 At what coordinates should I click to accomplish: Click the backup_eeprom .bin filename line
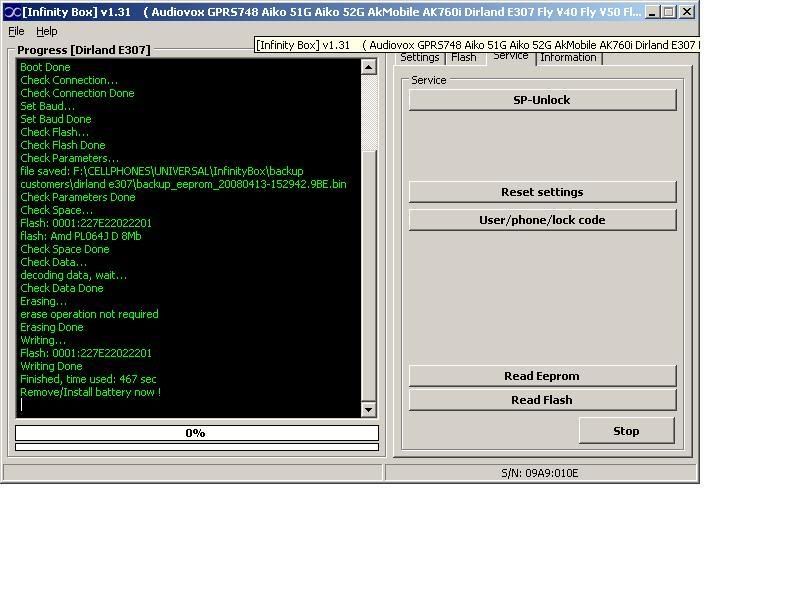coord(183,184)
